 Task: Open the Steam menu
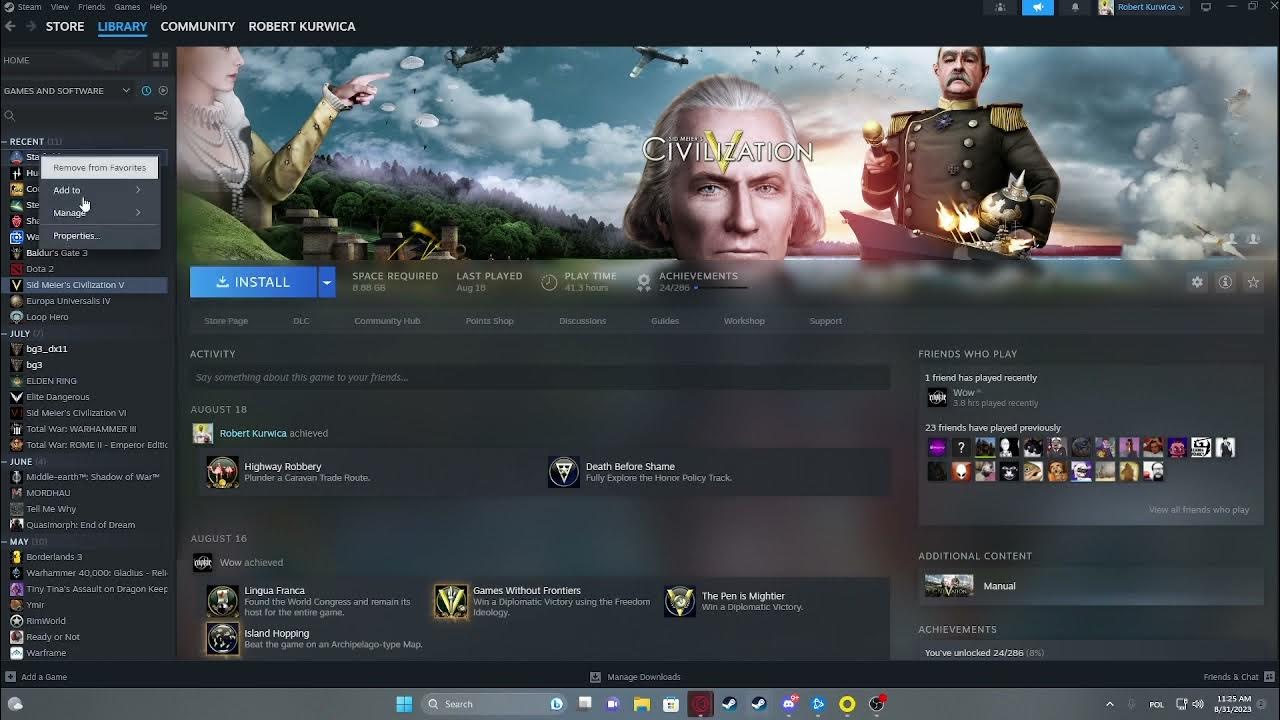tap(29, 7)
